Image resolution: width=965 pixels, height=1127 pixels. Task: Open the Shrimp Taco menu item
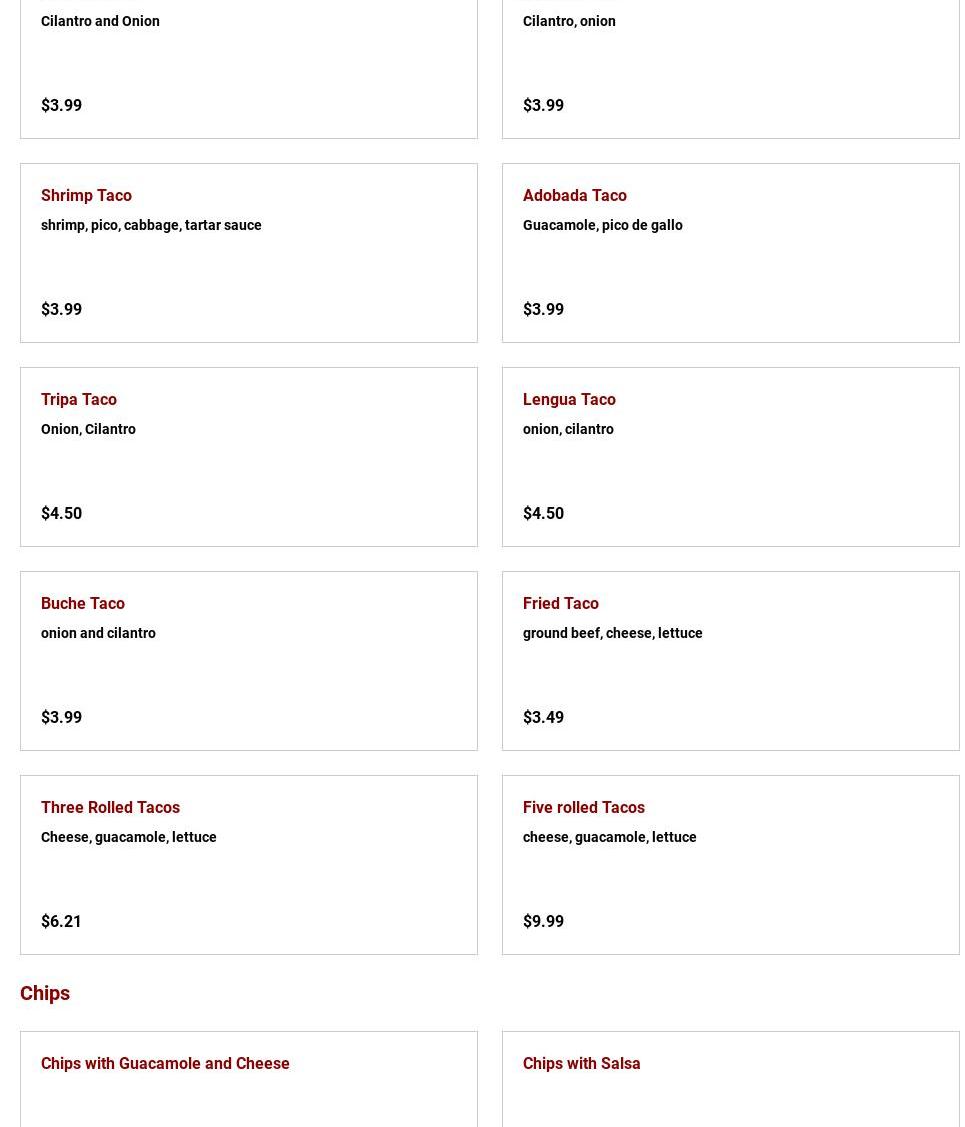(86, 195)
